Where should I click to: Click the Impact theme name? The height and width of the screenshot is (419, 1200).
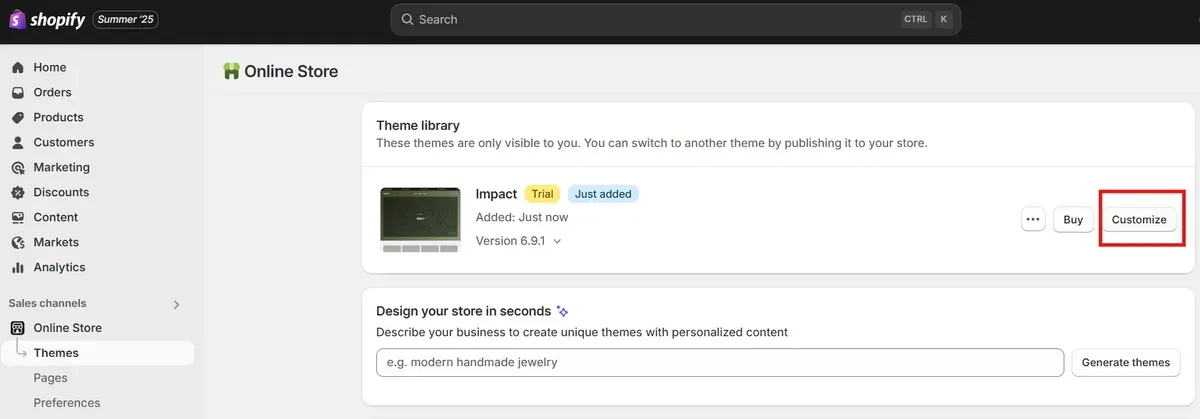pyautogui.click(x=496, y=194)
